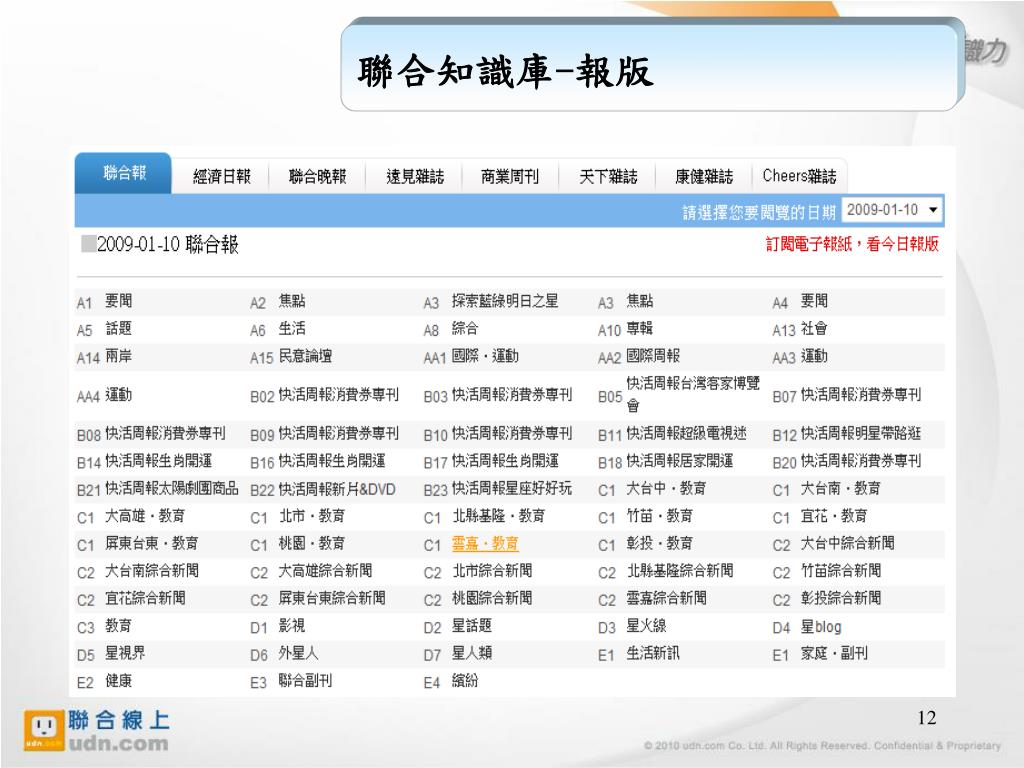Image resolution: width=1024 pixels, height=768 pixels.
Task: Click the red 訂閱電子報紙，看今日報版 link
Action: pos(852,244)
